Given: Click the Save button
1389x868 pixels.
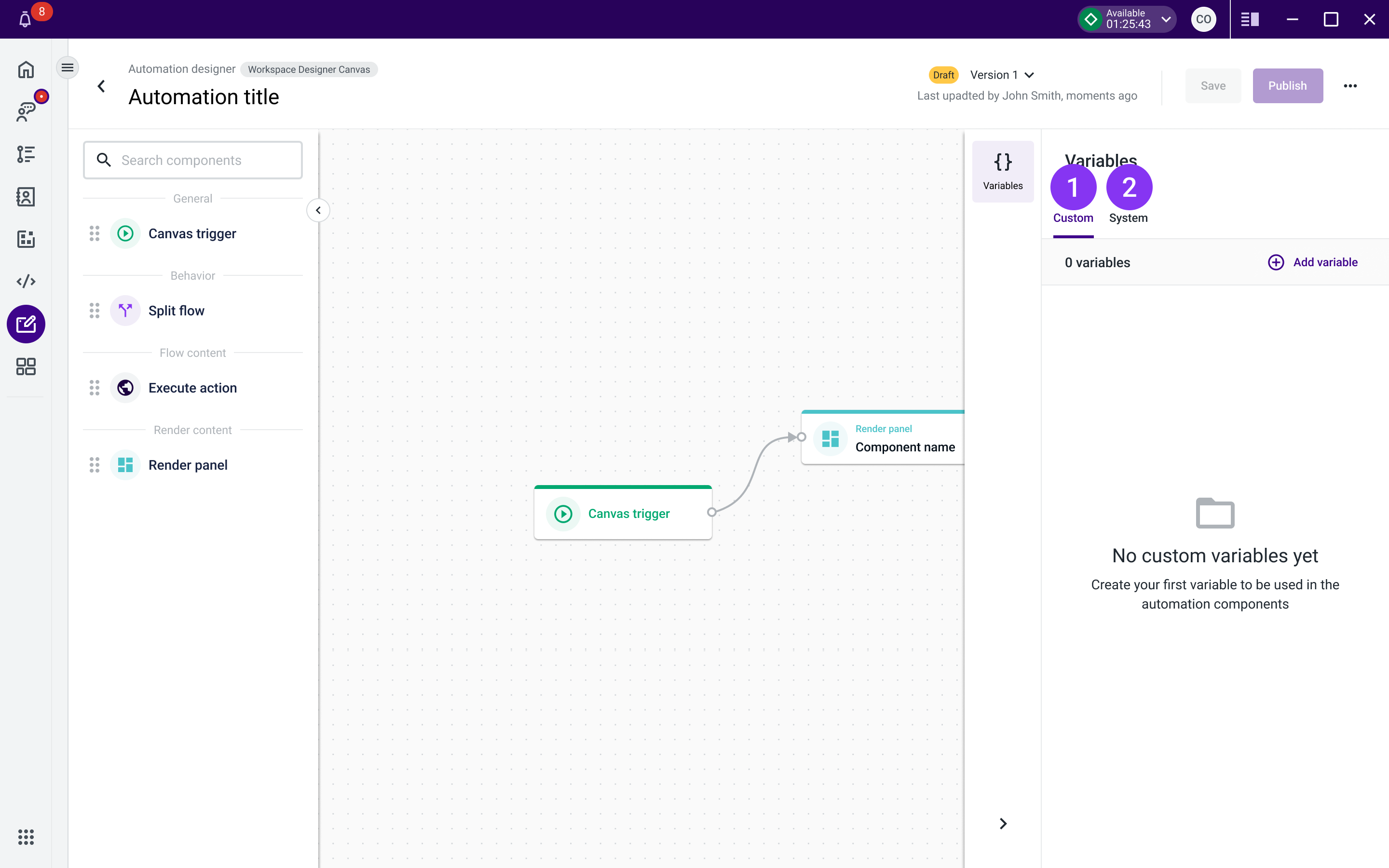Looking at the screenshot, I should click(x=1213, y=86).
